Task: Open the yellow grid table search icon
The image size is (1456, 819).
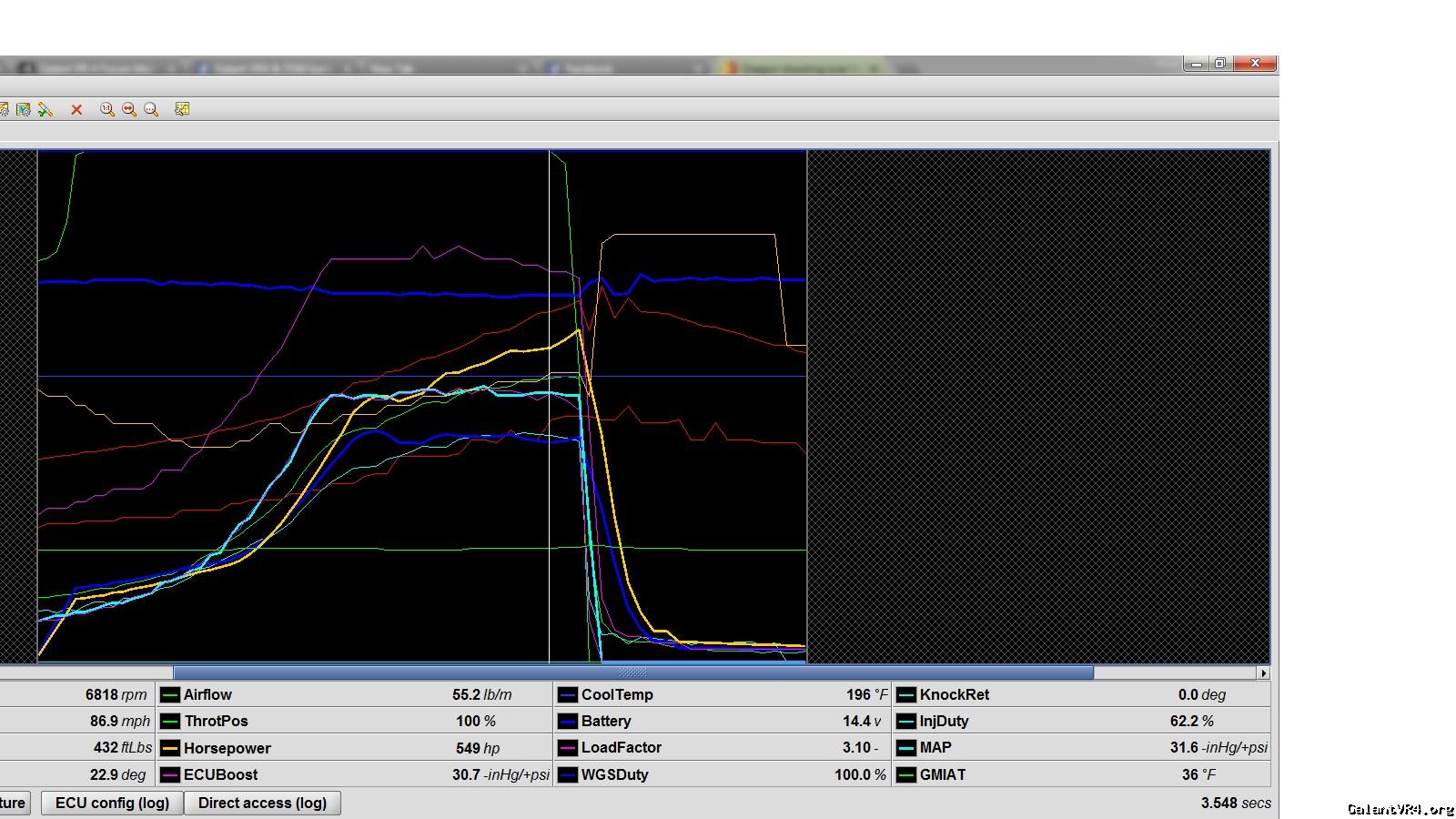Action: [182, 109]
